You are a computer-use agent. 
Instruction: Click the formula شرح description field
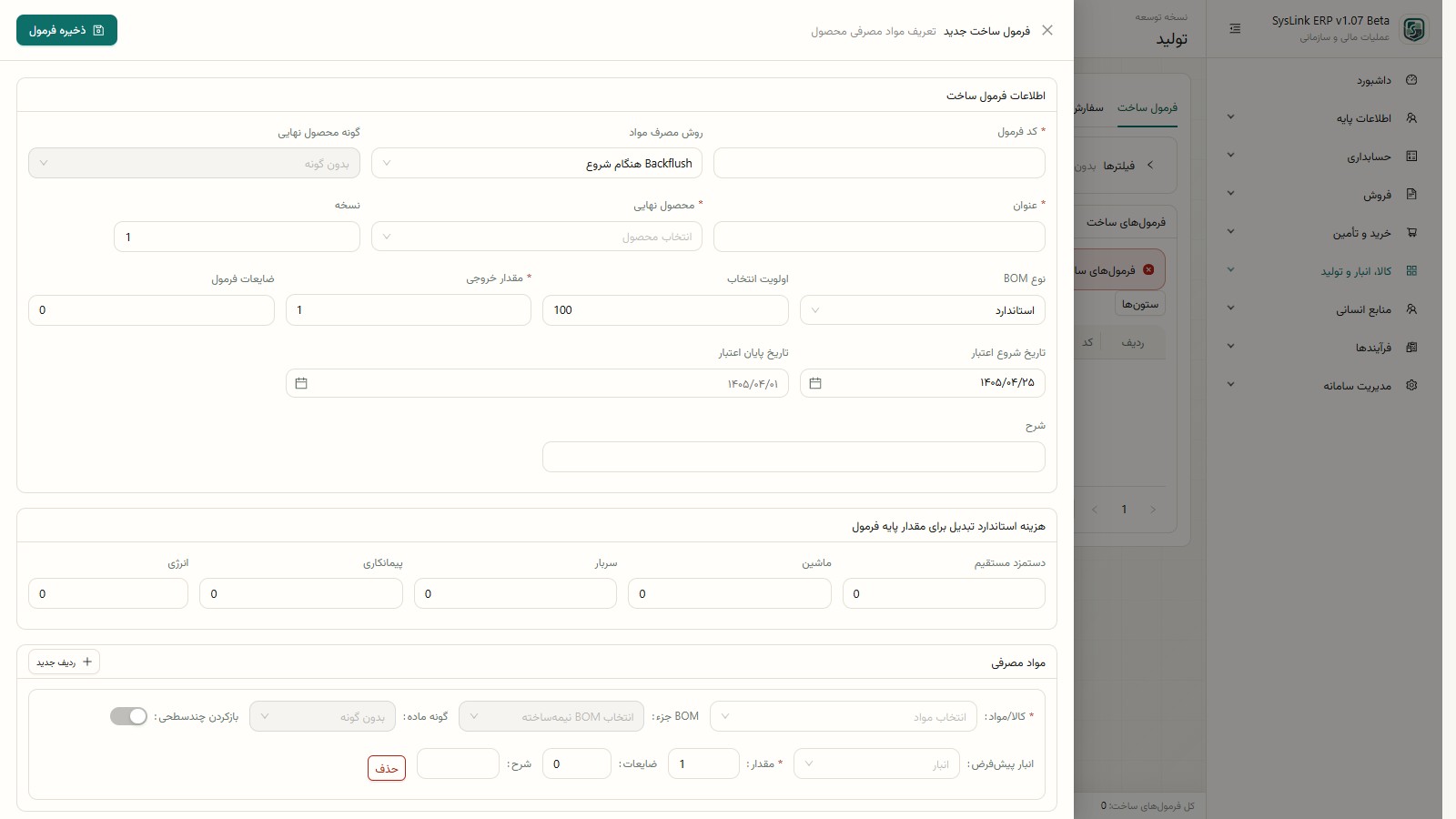click(x=794, y=457)
